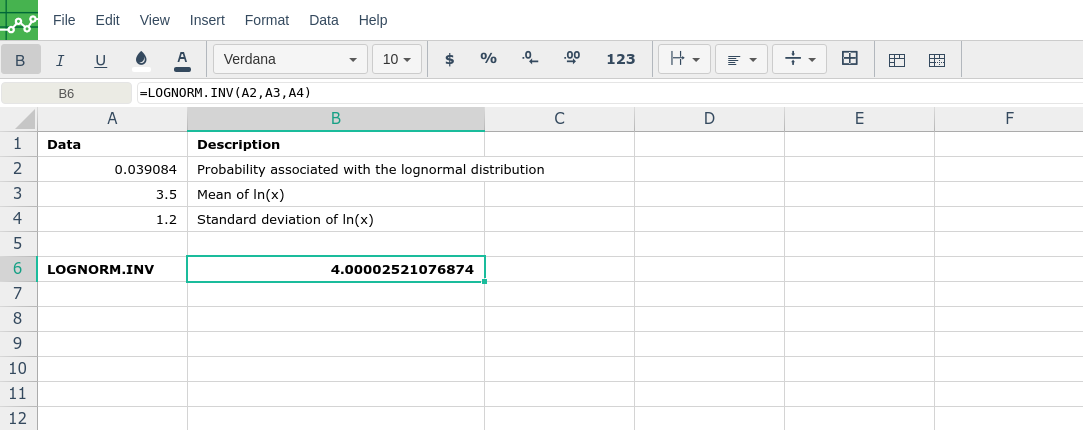Toggle underline formatting

[100, 60]
